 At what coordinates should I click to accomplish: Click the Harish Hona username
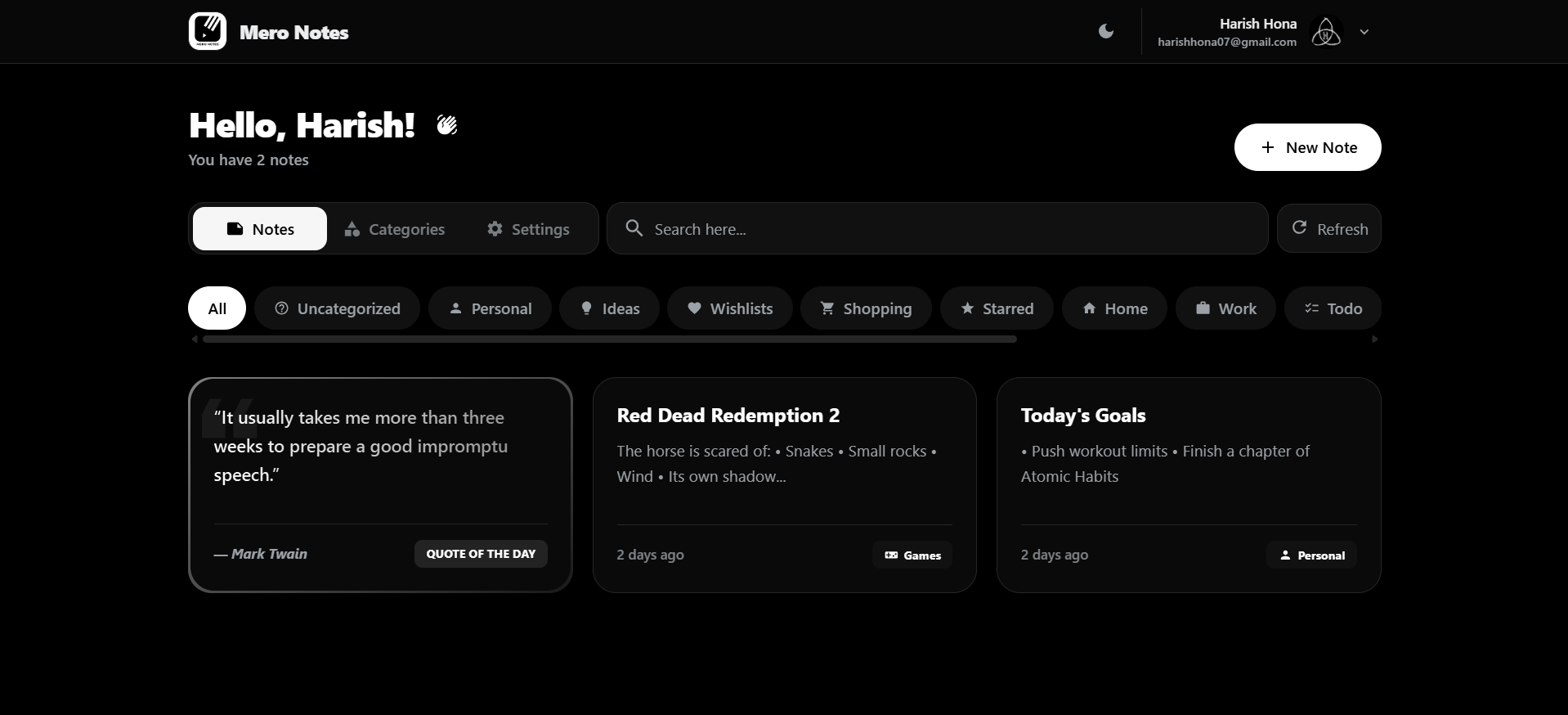pyautogui.click(x=1258, y=24)
